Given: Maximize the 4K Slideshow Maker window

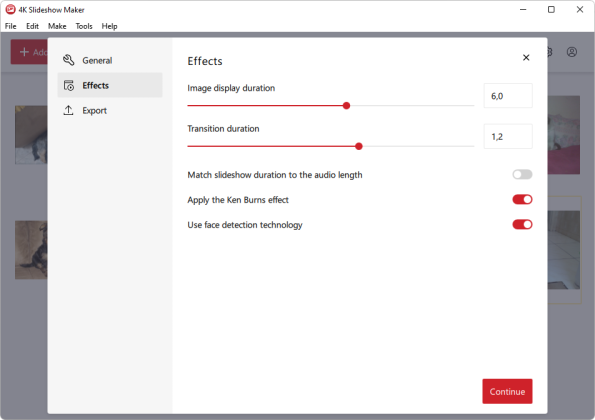Looking at the screenshot, I should [x=551, y=9].
